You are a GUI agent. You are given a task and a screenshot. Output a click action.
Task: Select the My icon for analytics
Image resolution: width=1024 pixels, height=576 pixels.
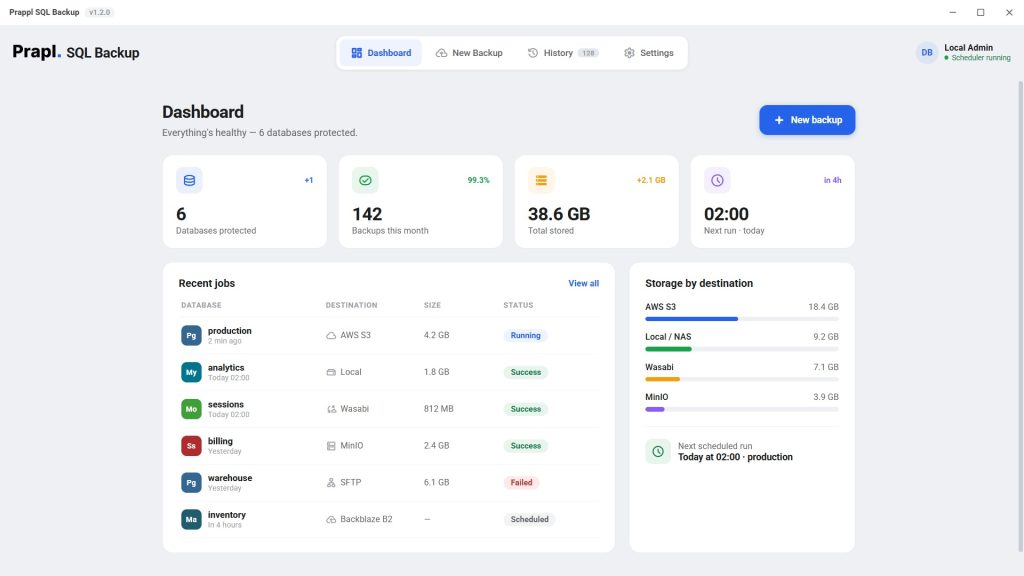click(191, 372)
